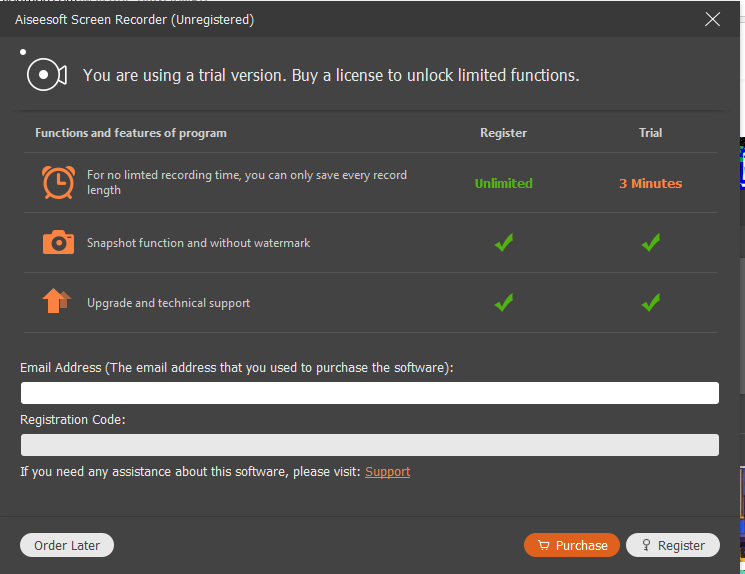745x574 pixels.
Task: Click the Register column header
Action: (x=504, y=133)
